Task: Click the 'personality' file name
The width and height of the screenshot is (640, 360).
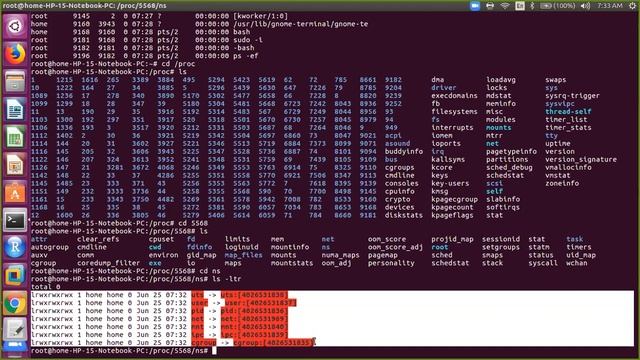Action: pyautogui.click(x=391, y=263)
